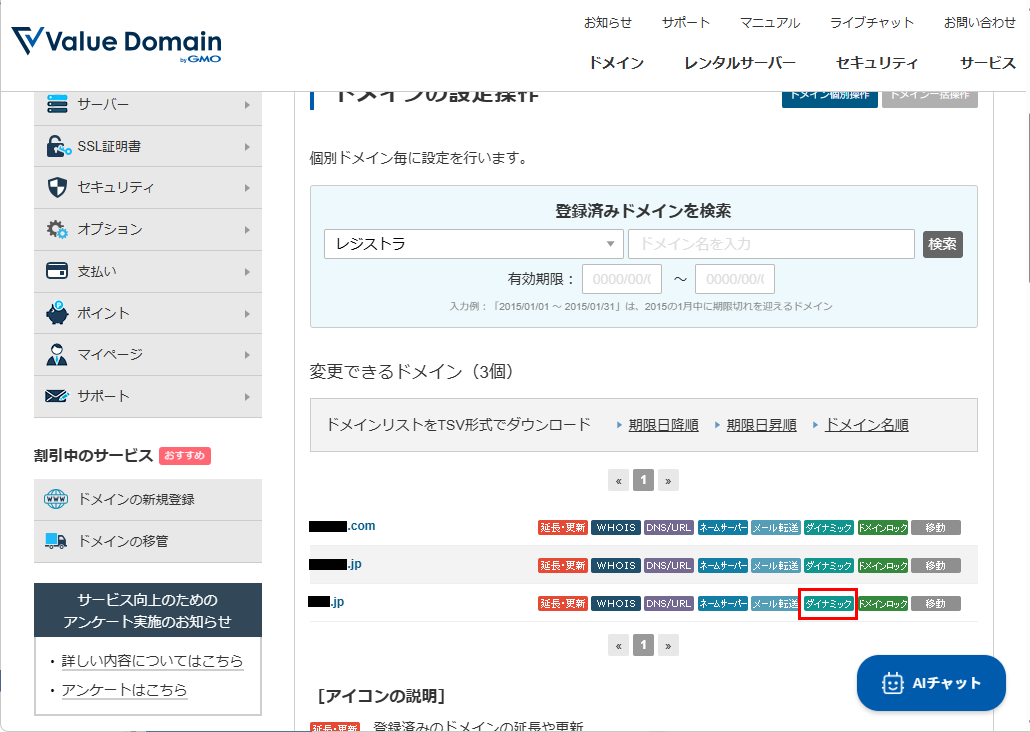Click the 有効期限 start date input field
1030x732 pixels.
coord(621,279)
